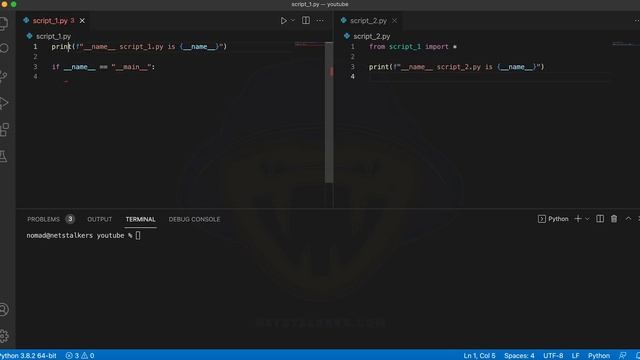Click line 3 print statement in script_2.py
The width and height of the screenshot is (640, 360).
456,67
